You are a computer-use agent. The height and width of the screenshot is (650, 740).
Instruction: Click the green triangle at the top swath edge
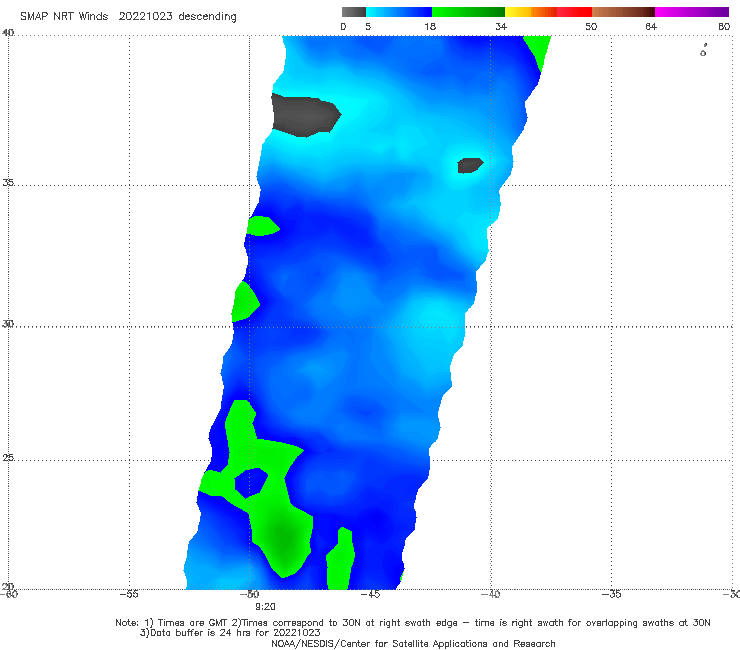[539, 50]
